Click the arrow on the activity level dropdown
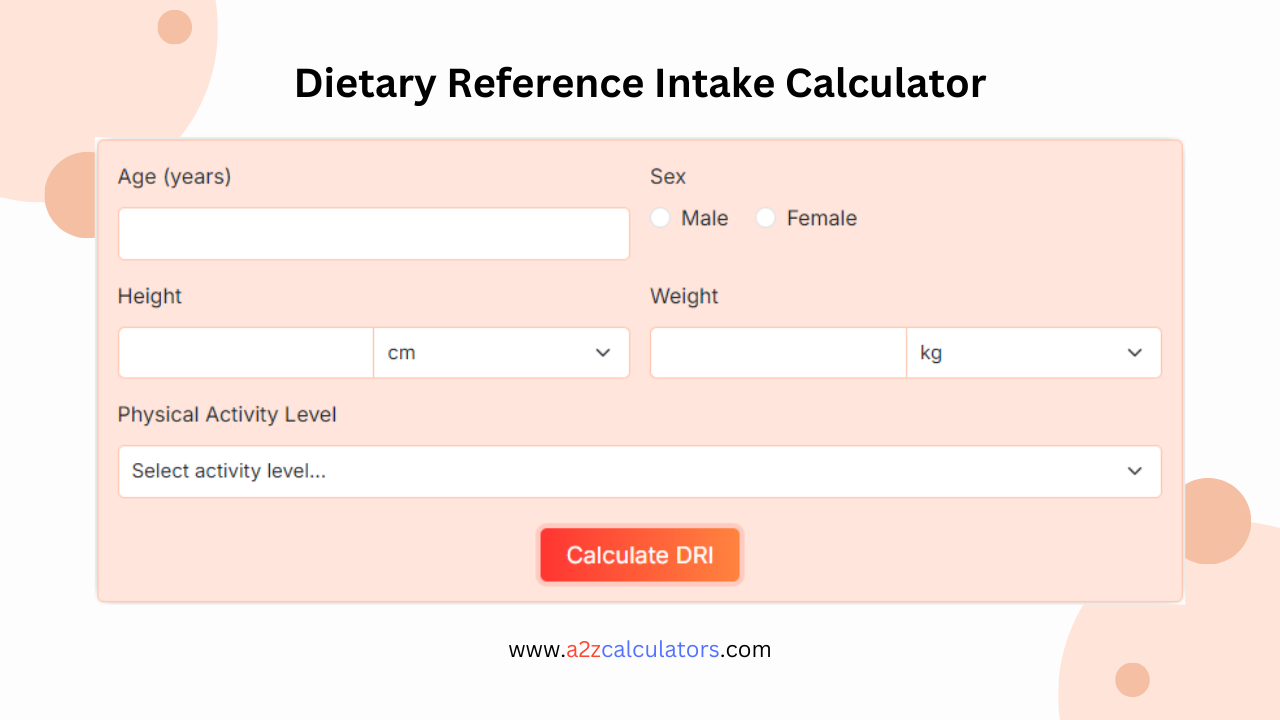The height and width of the screenshot is (720, 1280). click(1135, 471)
